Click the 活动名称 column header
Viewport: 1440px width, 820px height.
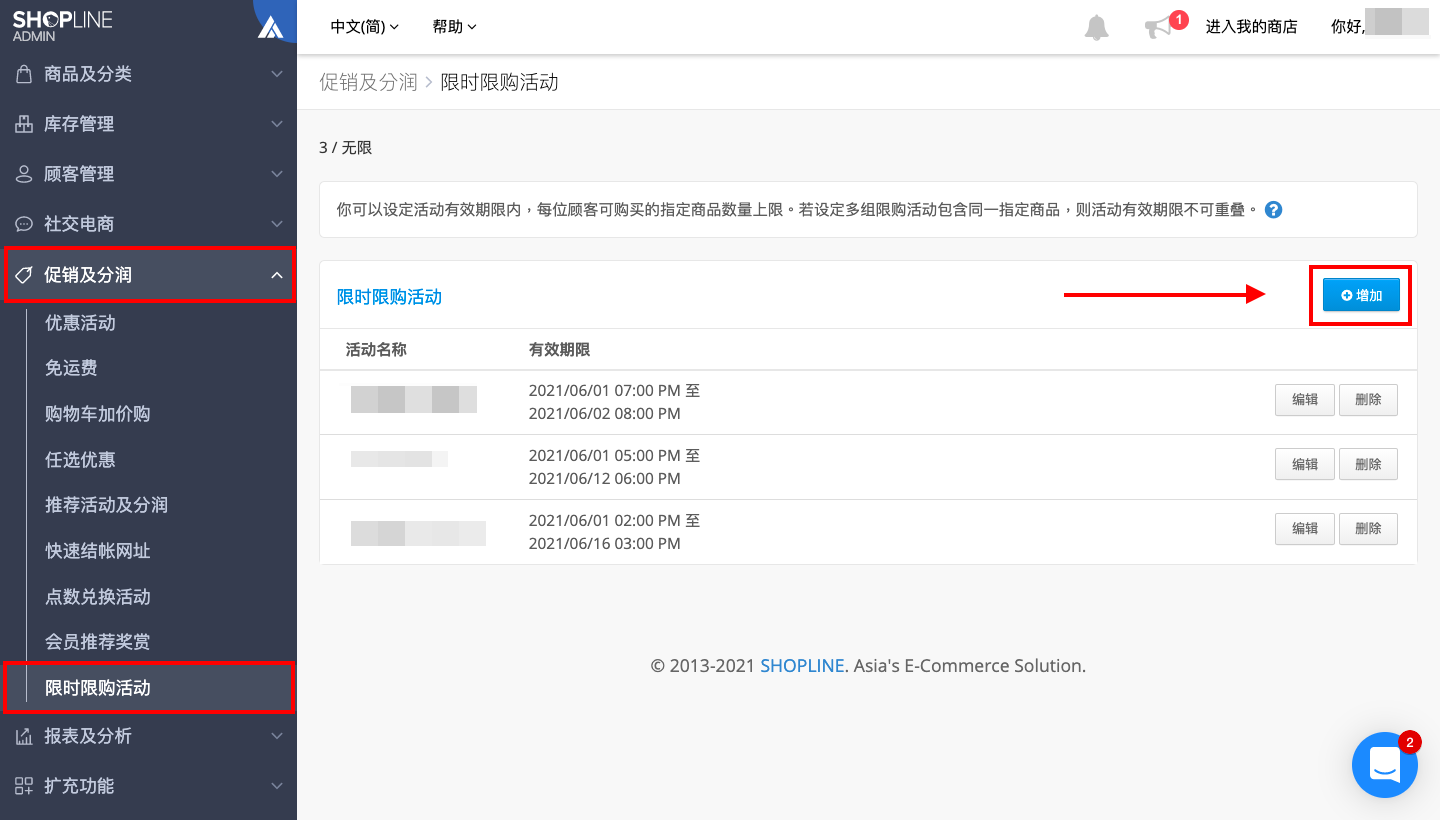tap(376, 350)
